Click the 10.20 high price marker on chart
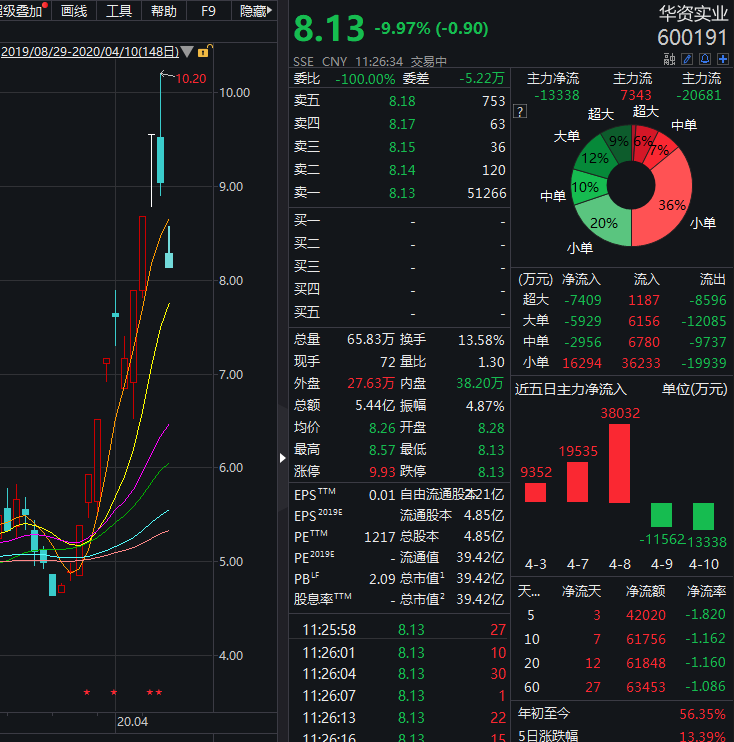734x742 pixels. 191,79
